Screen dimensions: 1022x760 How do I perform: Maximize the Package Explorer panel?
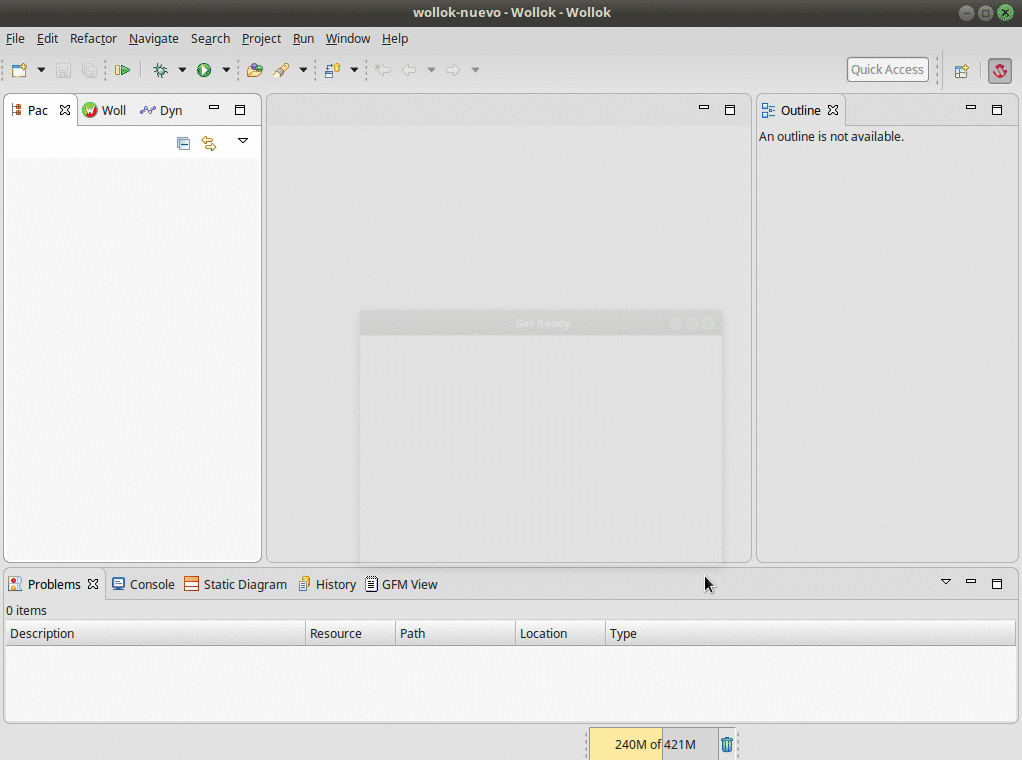pos(240,110)
